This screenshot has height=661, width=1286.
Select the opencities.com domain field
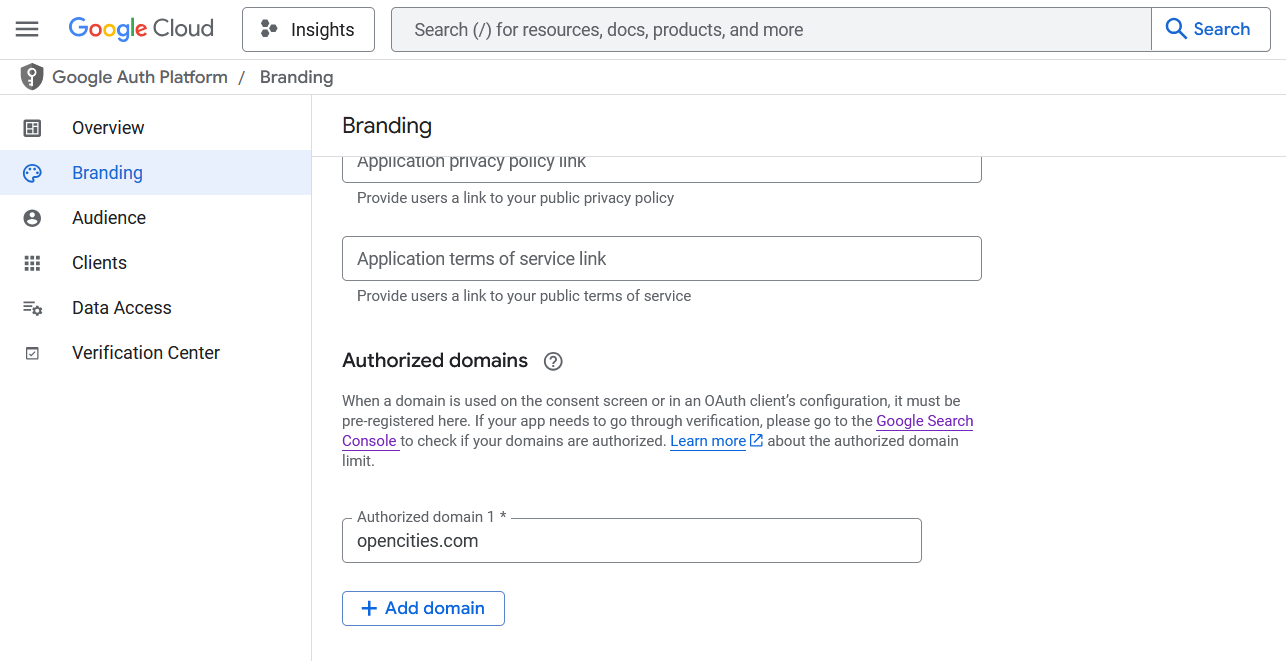pyautogui.click(x=632, y=540)
